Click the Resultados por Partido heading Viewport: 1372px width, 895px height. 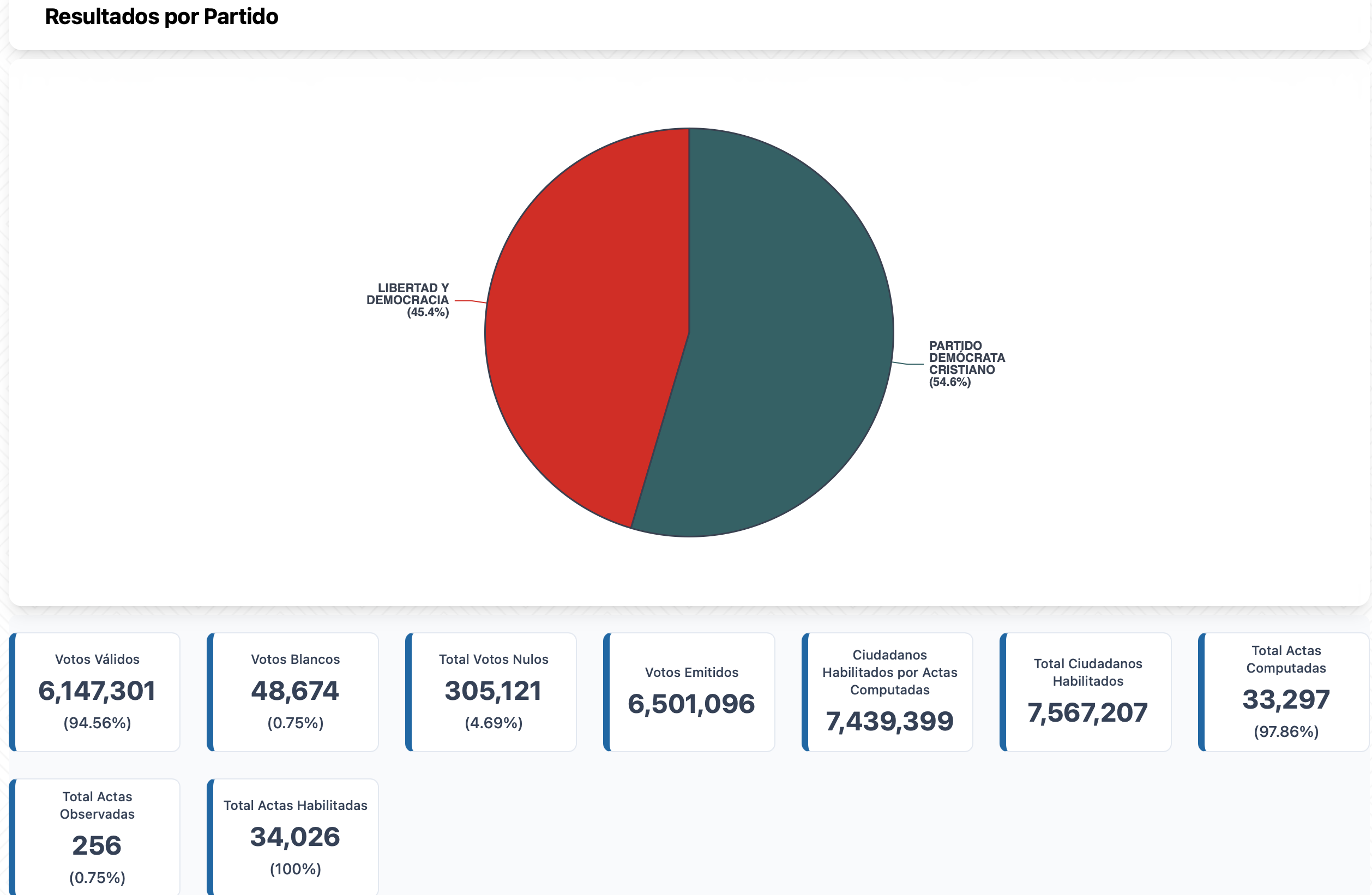[161, 17]
